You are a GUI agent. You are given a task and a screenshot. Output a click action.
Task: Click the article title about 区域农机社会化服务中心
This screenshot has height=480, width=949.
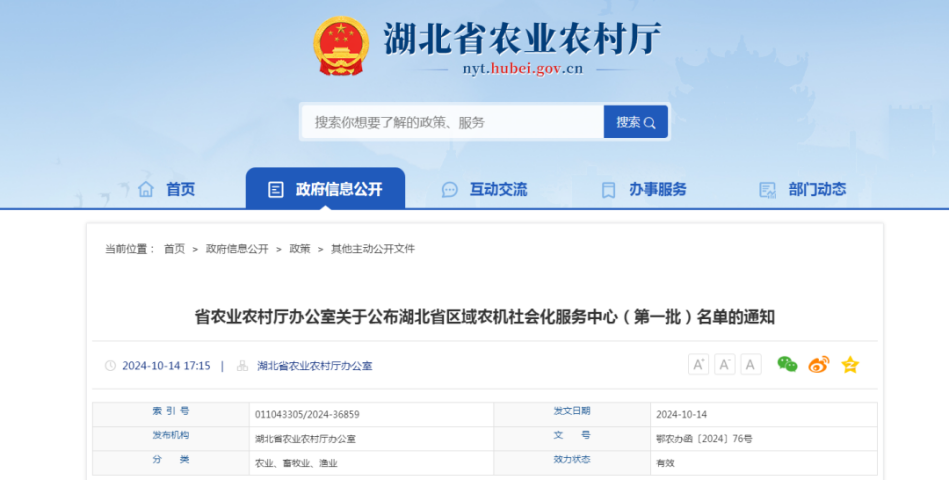pos(485,317)
